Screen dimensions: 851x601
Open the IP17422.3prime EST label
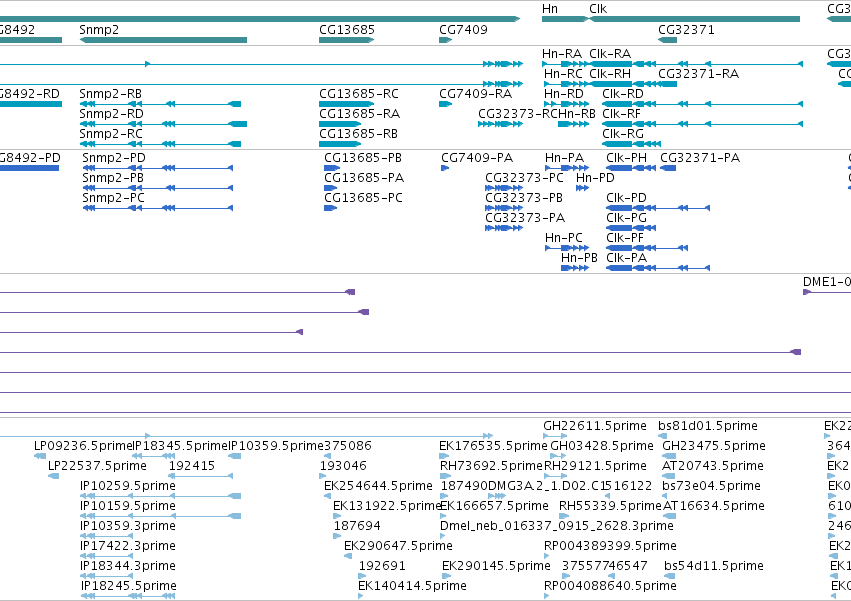pyautogui.click(x=128, y=546)
